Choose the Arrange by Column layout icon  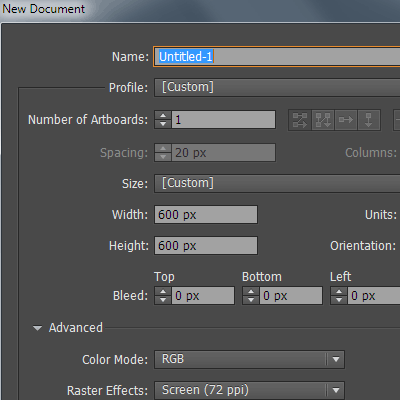[x=369, y=120]
